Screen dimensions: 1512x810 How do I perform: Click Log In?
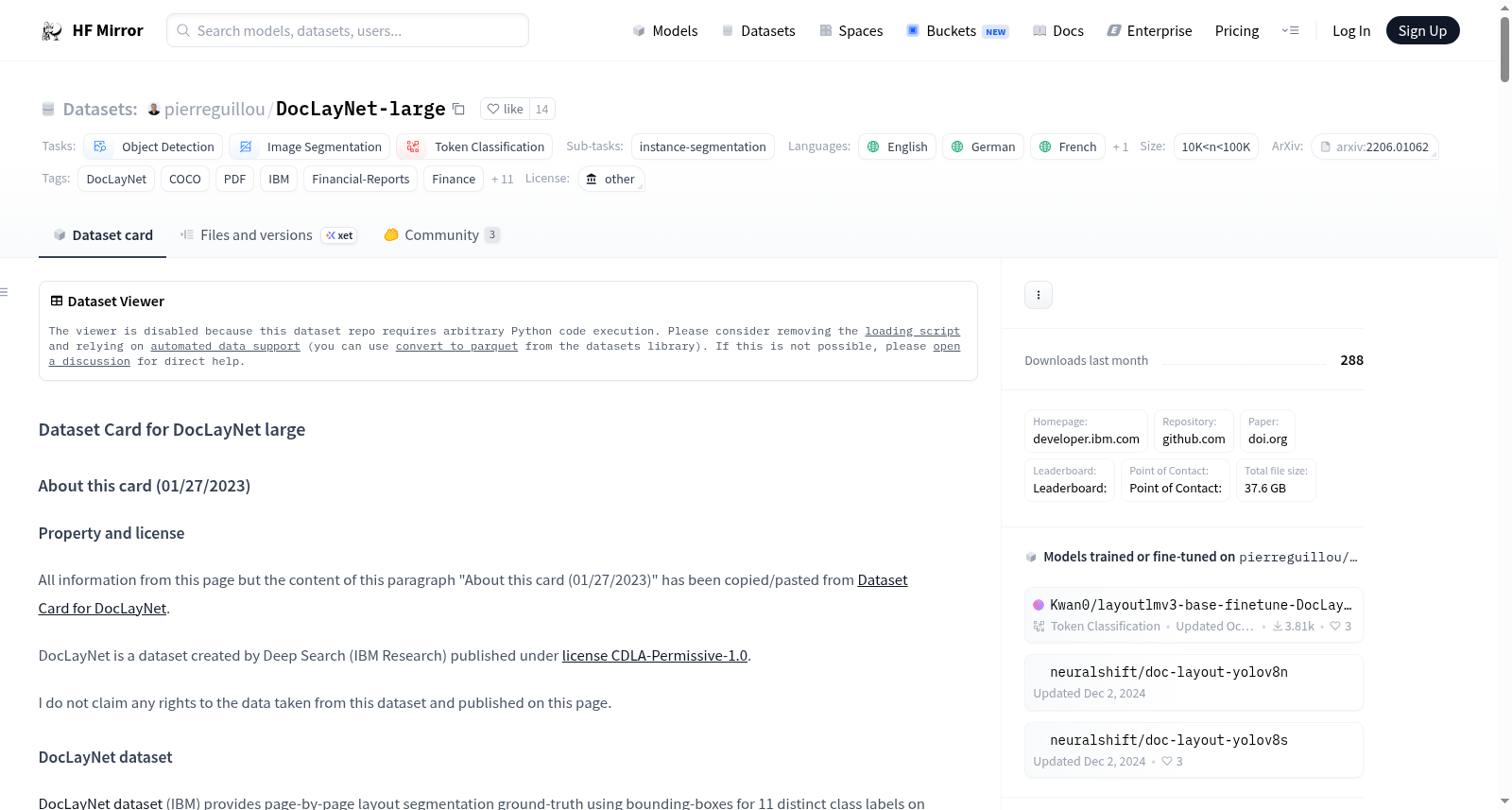(1351, 31)
